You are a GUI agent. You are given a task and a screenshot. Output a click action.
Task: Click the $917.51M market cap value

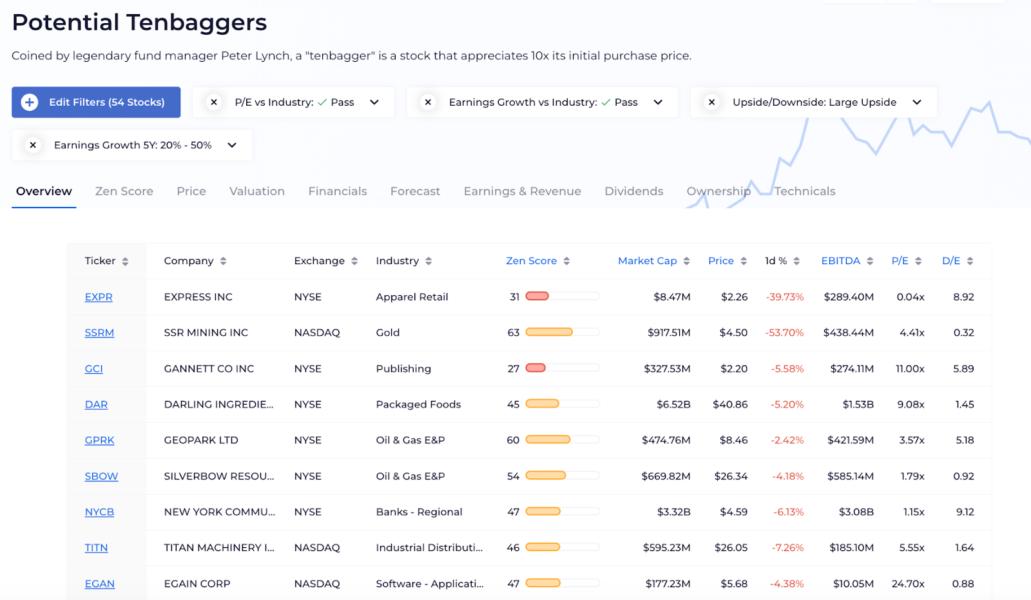[669, 333]
